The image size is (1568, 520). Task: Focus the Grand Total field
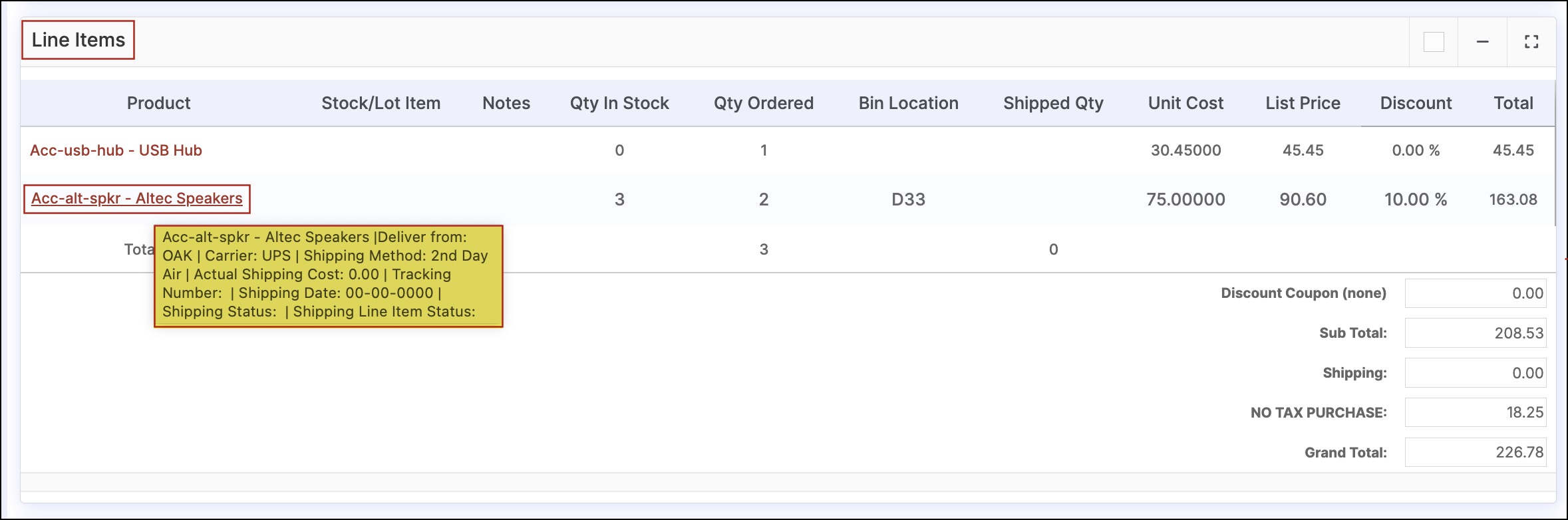(1476, 452)
